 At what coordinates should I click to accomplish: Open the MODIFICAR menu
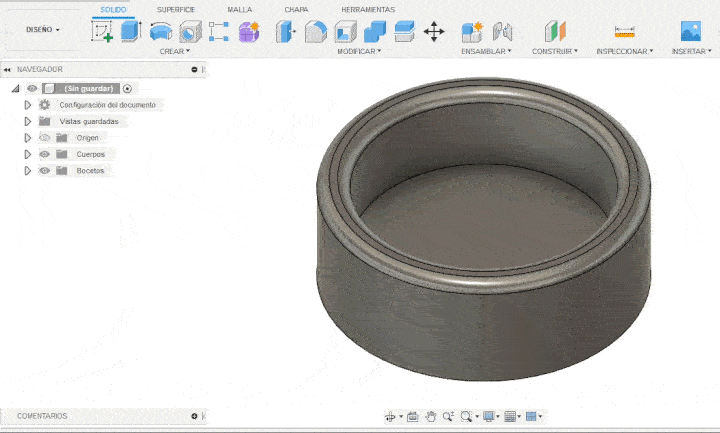[x=358, y=51]
